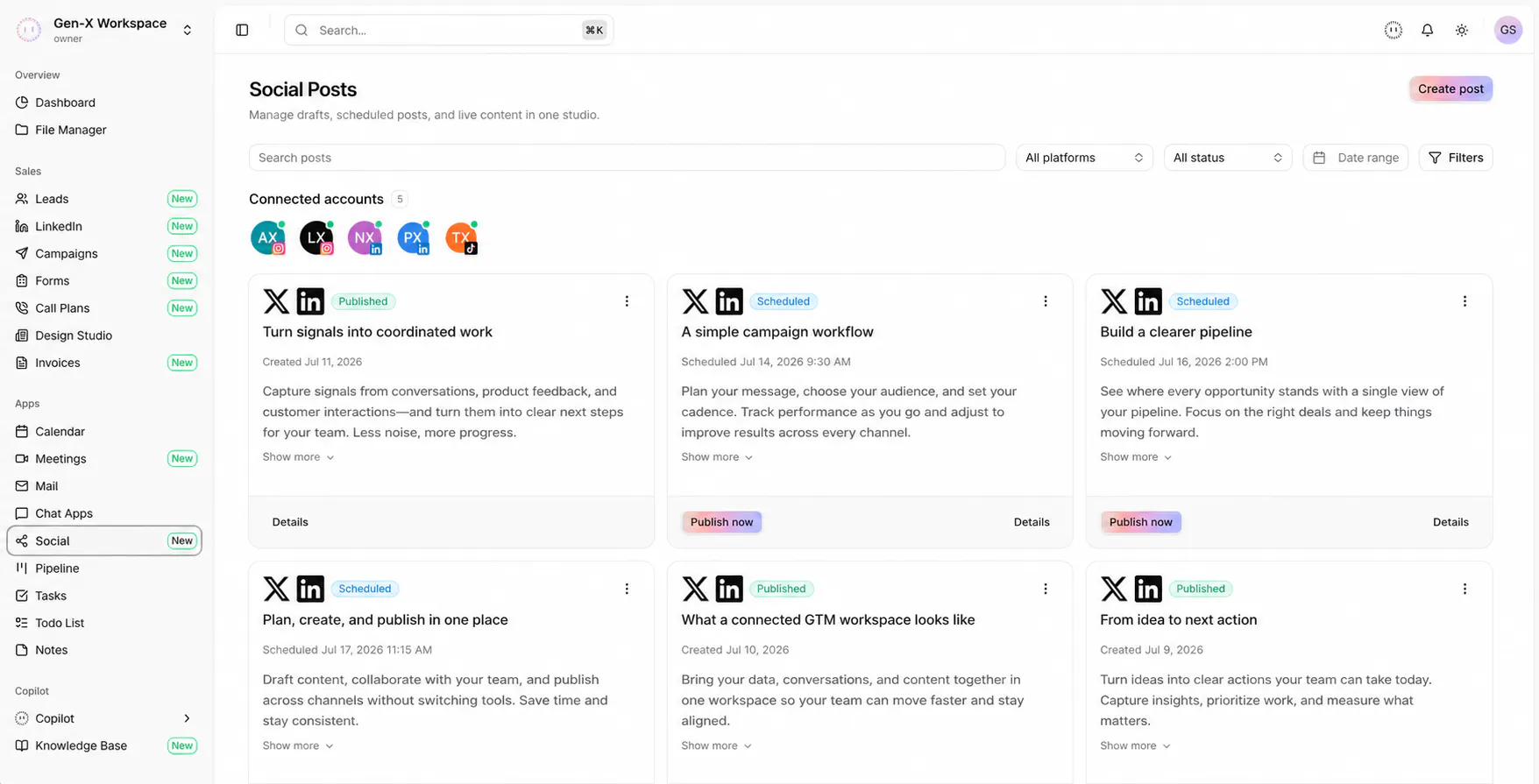The height and width of the screenshot is (784, 1539).
Task: Publish now 'Build a clearer pipeline'
Action: 1140,522
